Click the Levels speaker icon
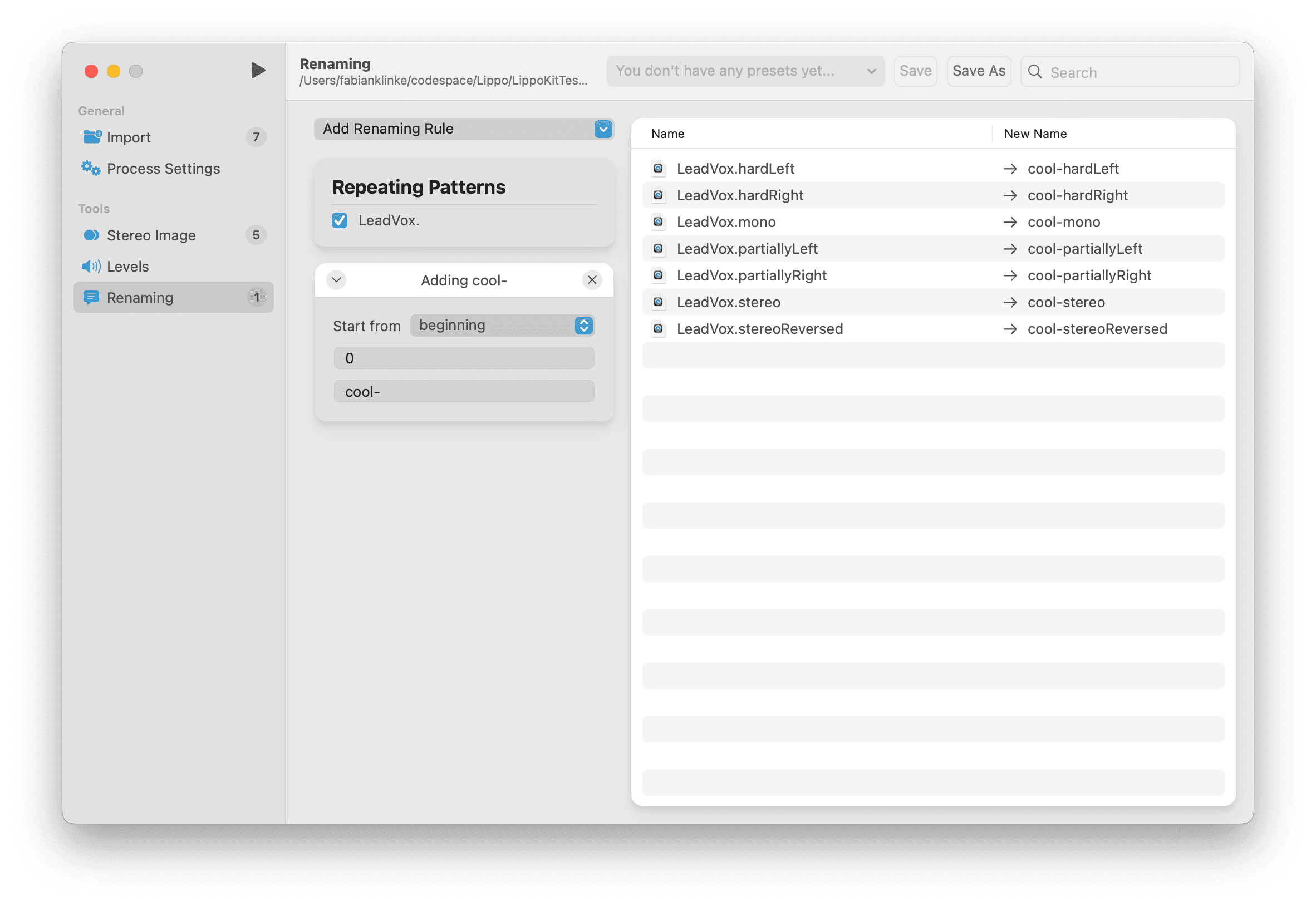This screenshot has width=1316, height=906. [x=91, y=266]
